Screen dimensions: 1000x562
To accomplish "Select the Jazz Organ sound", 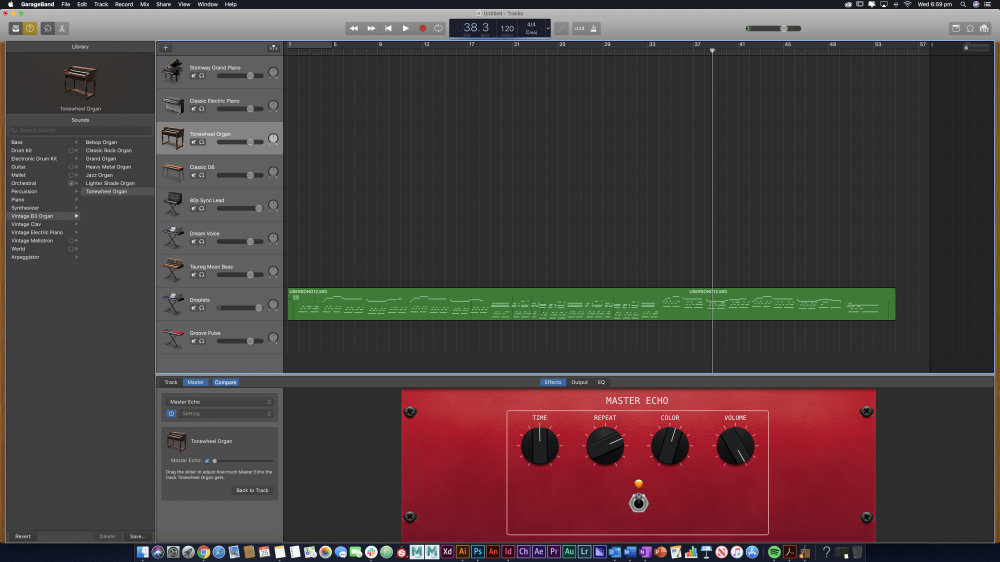I will pyautogui.click(x=99, y=175).
